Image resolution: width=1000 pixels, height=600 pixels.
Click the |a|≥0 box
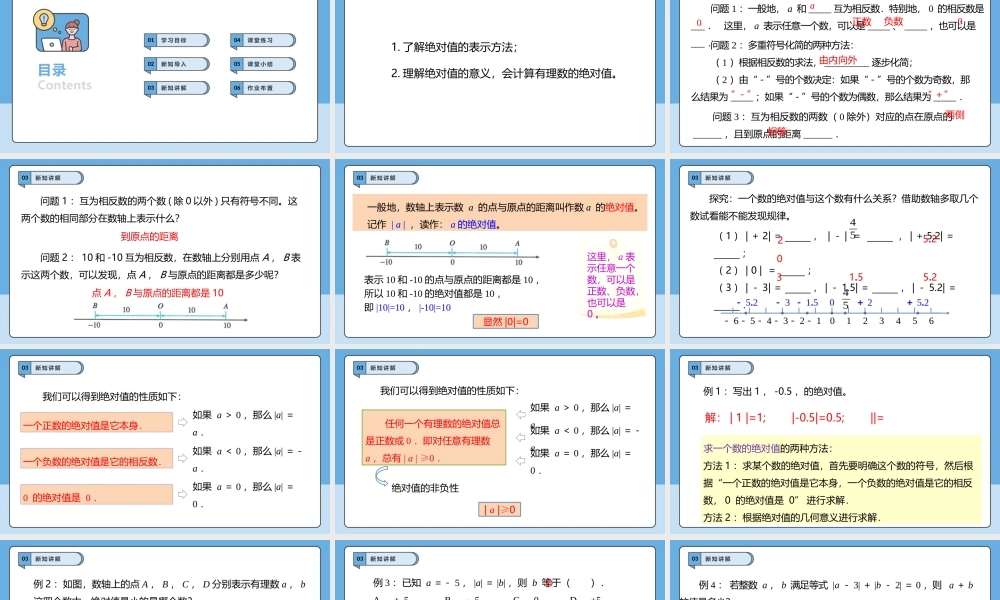click(x=500, y=509)
